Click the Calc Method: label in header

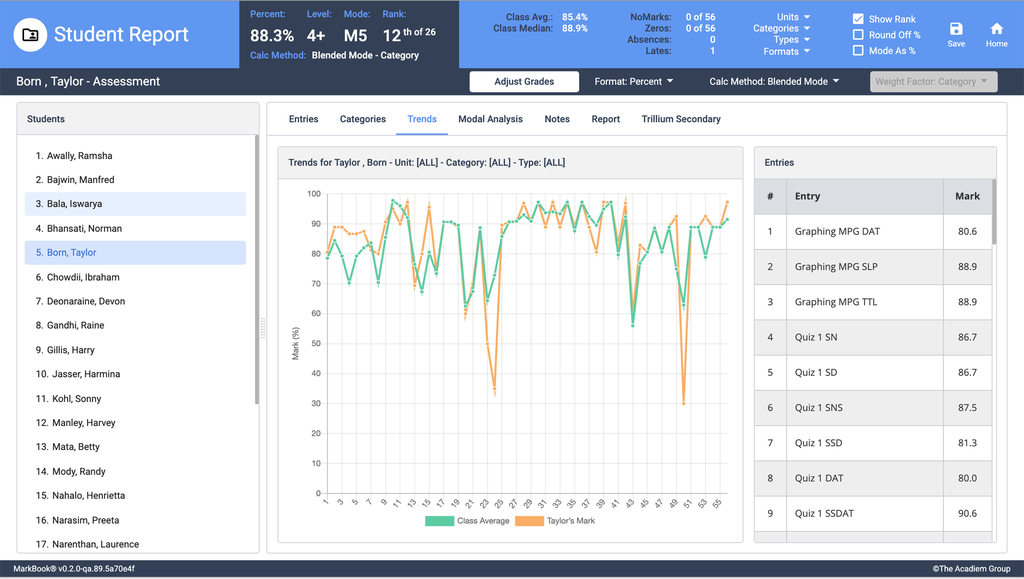[x=278, y=55]
